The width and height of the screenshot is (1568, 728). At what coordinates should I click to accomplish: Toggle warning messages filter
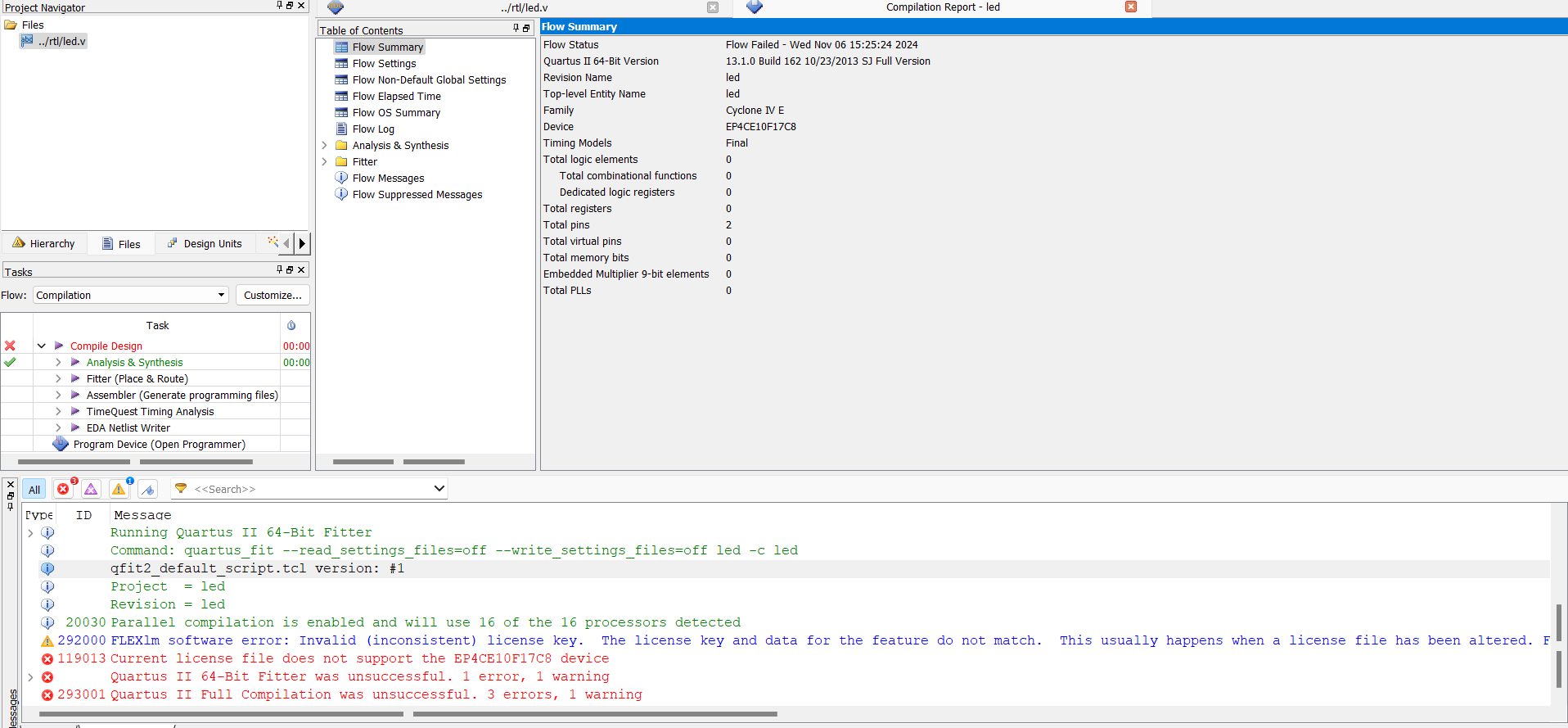point(119,489)
